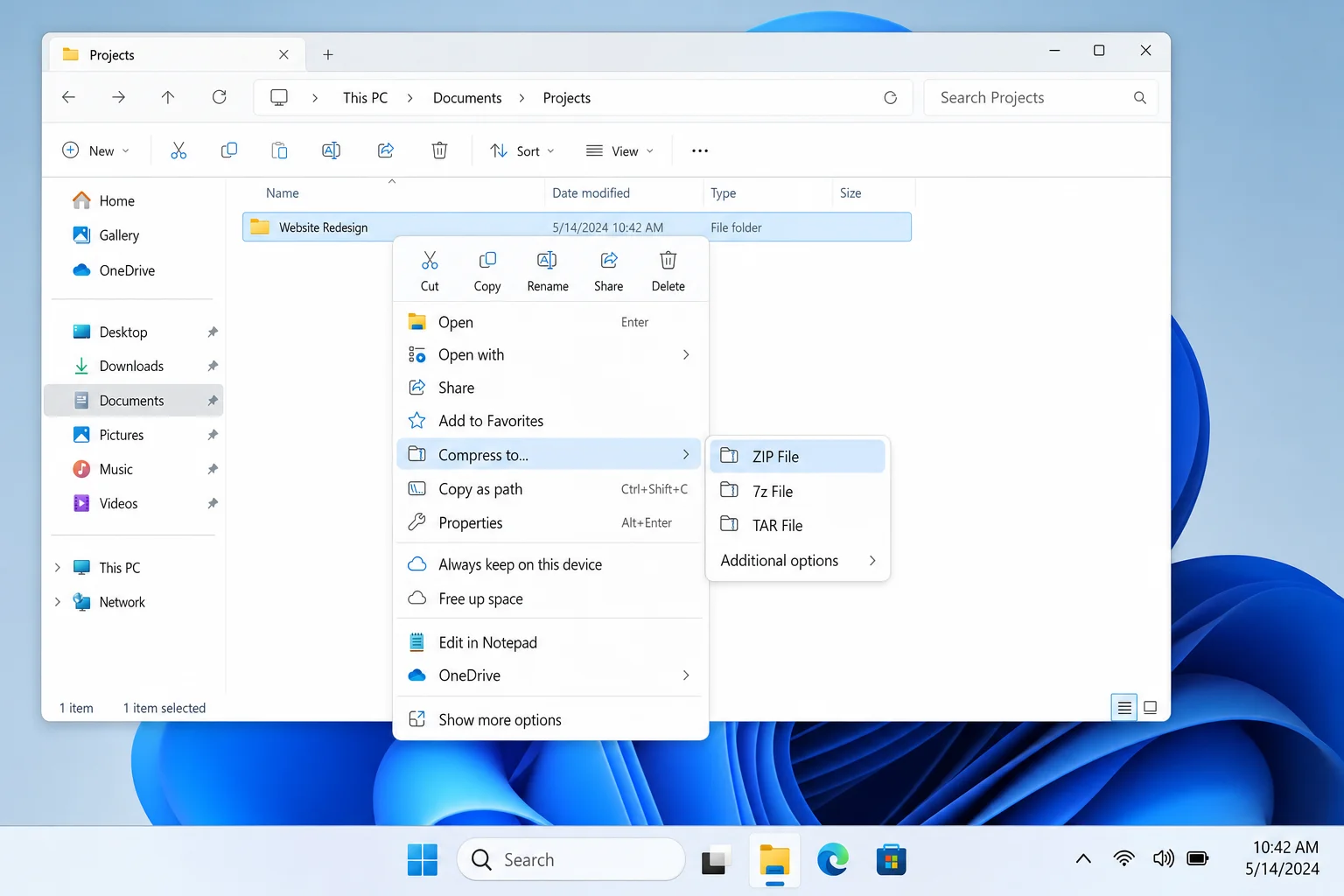1344x896 pixels.
Task: Unpin Pictures from Quick access
Action: click(x=212, y=435)
